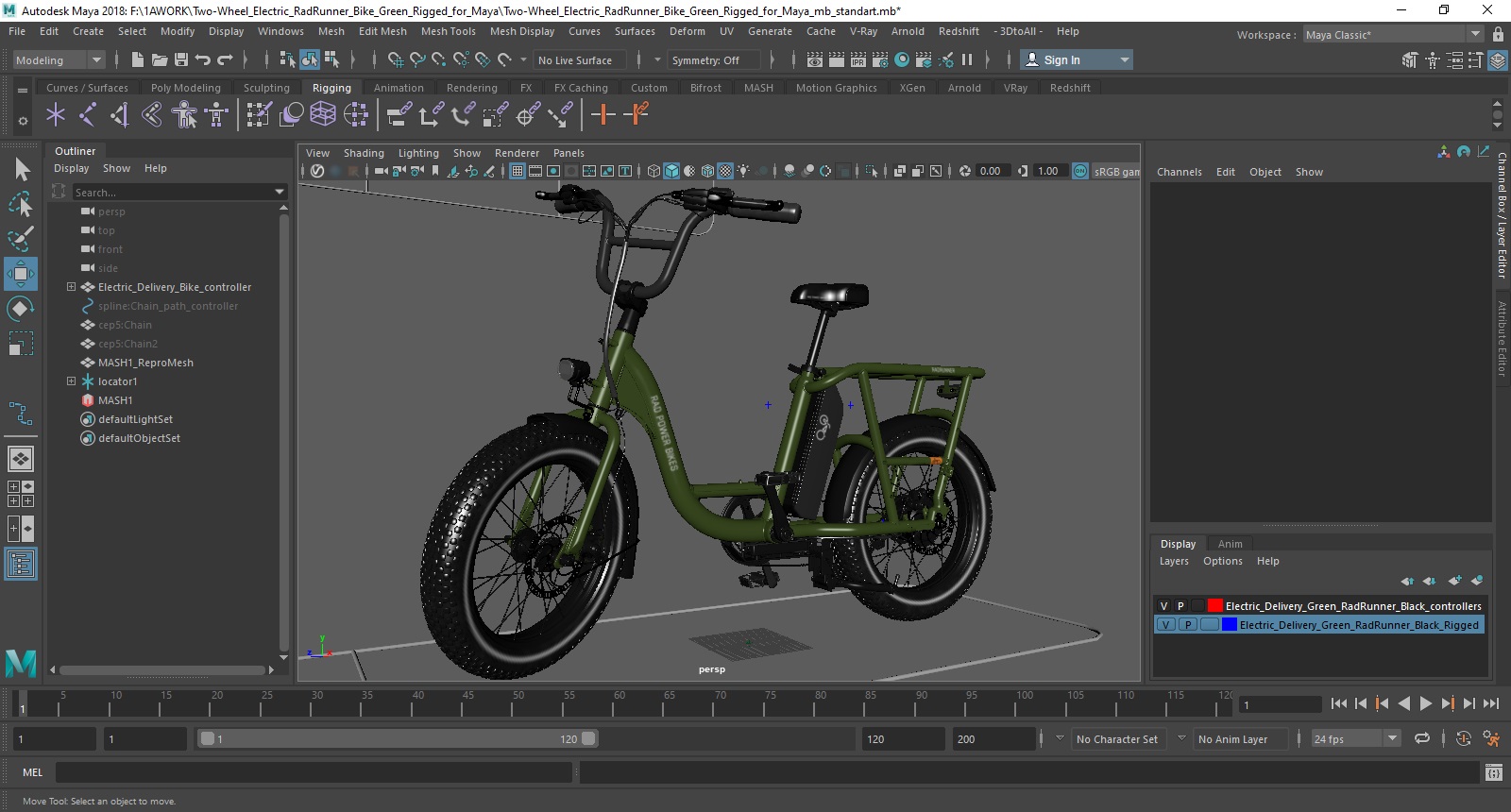Open Render Settings icon
This screenshot has height=812, width=1511.
pos(880,59)
